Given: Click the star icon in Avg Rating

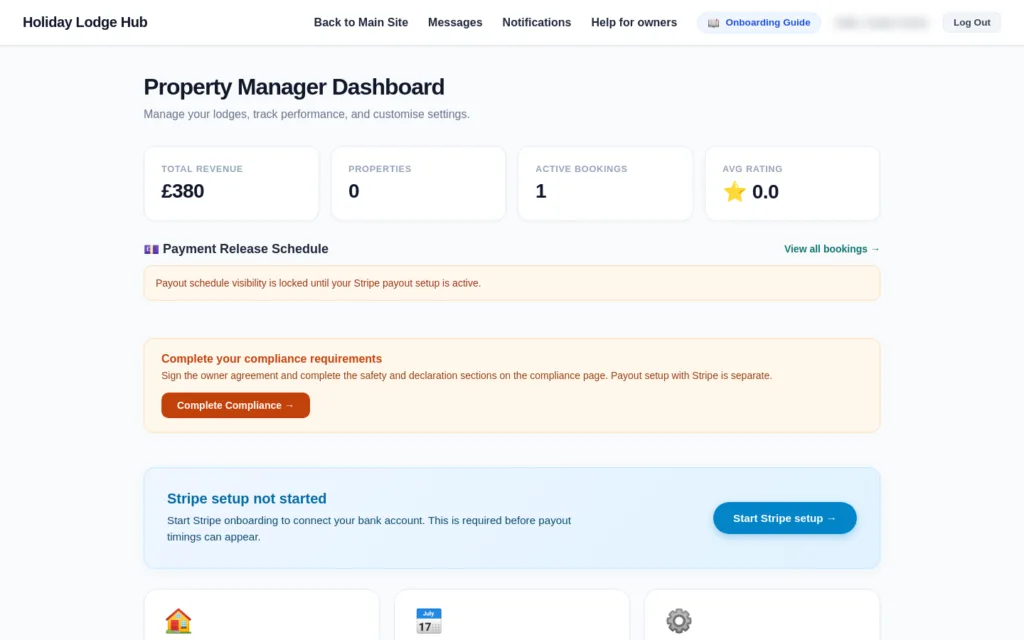Looking at the screenshot, I should point(734,191).
